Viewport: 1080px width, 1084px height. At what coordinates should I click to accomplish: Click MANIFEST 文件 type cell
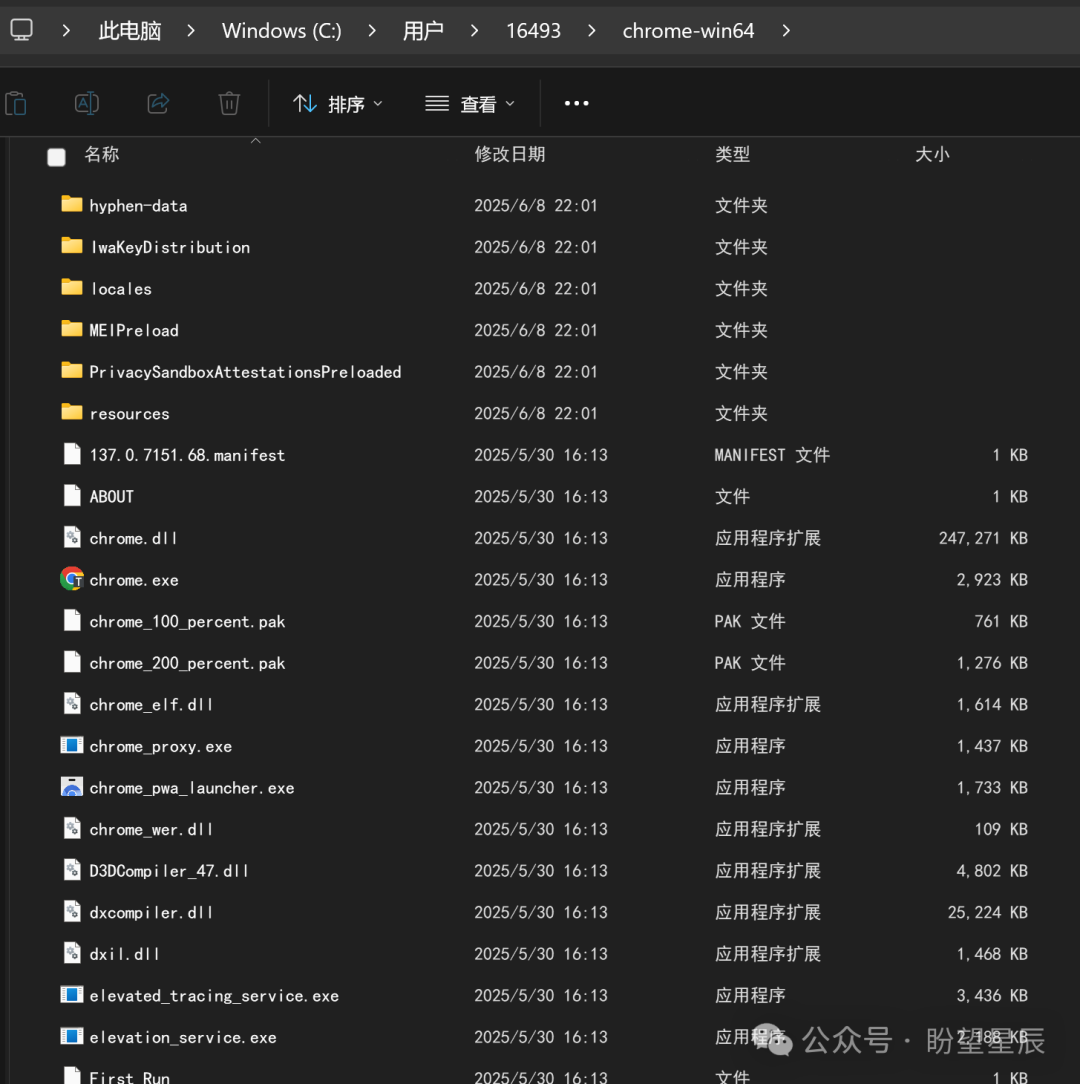coord(772,455)
